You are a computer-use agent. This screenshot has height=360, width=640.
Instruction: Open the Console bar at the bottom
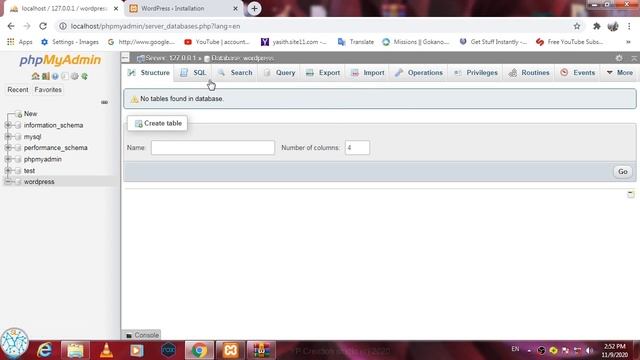[x=142, y=335]
